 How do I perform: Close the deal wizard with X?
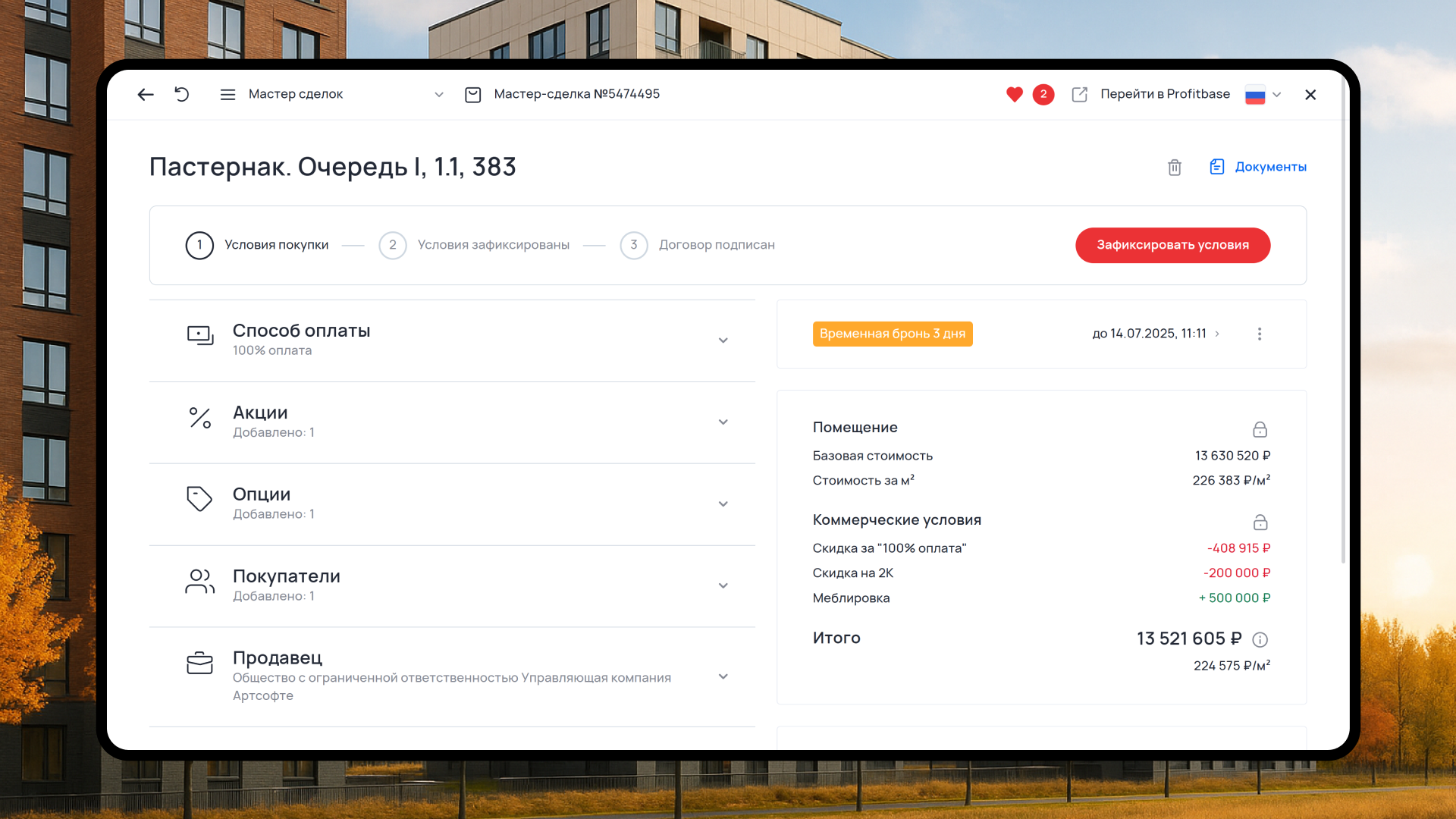(x=1310, y=95)
